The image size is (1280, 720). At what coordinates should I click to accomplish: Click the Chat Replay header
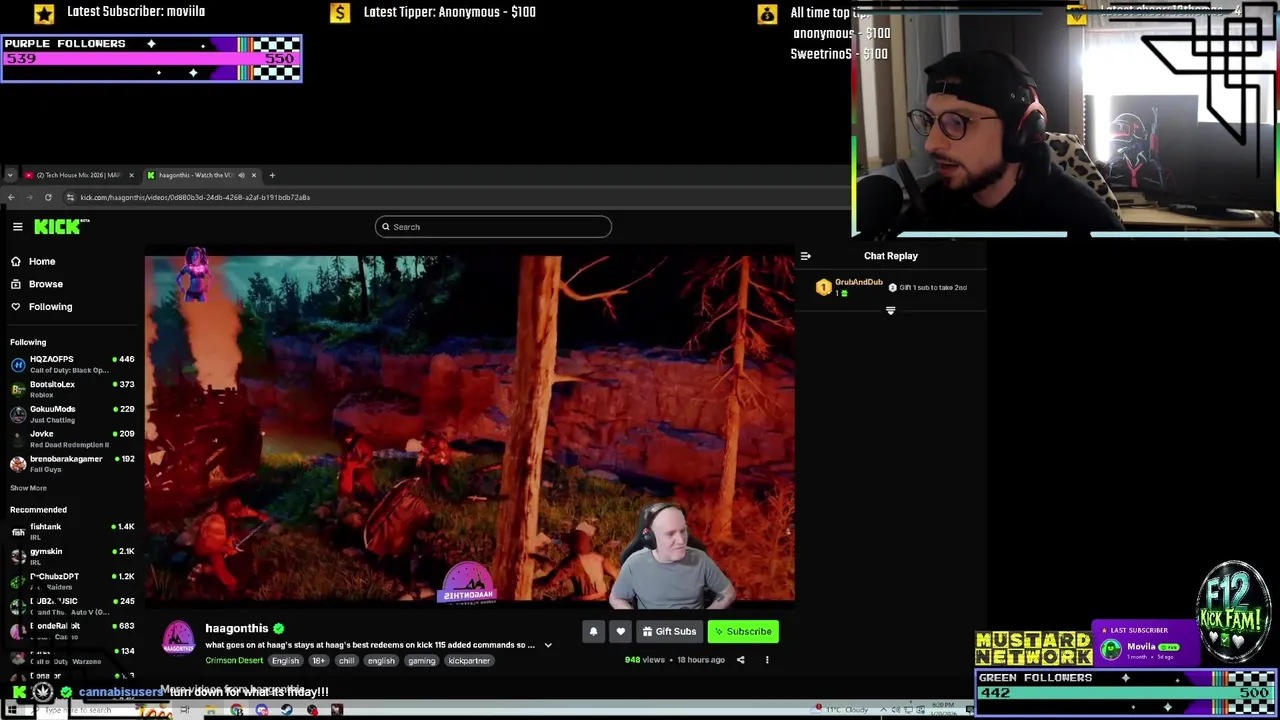(x=890, y=257)
